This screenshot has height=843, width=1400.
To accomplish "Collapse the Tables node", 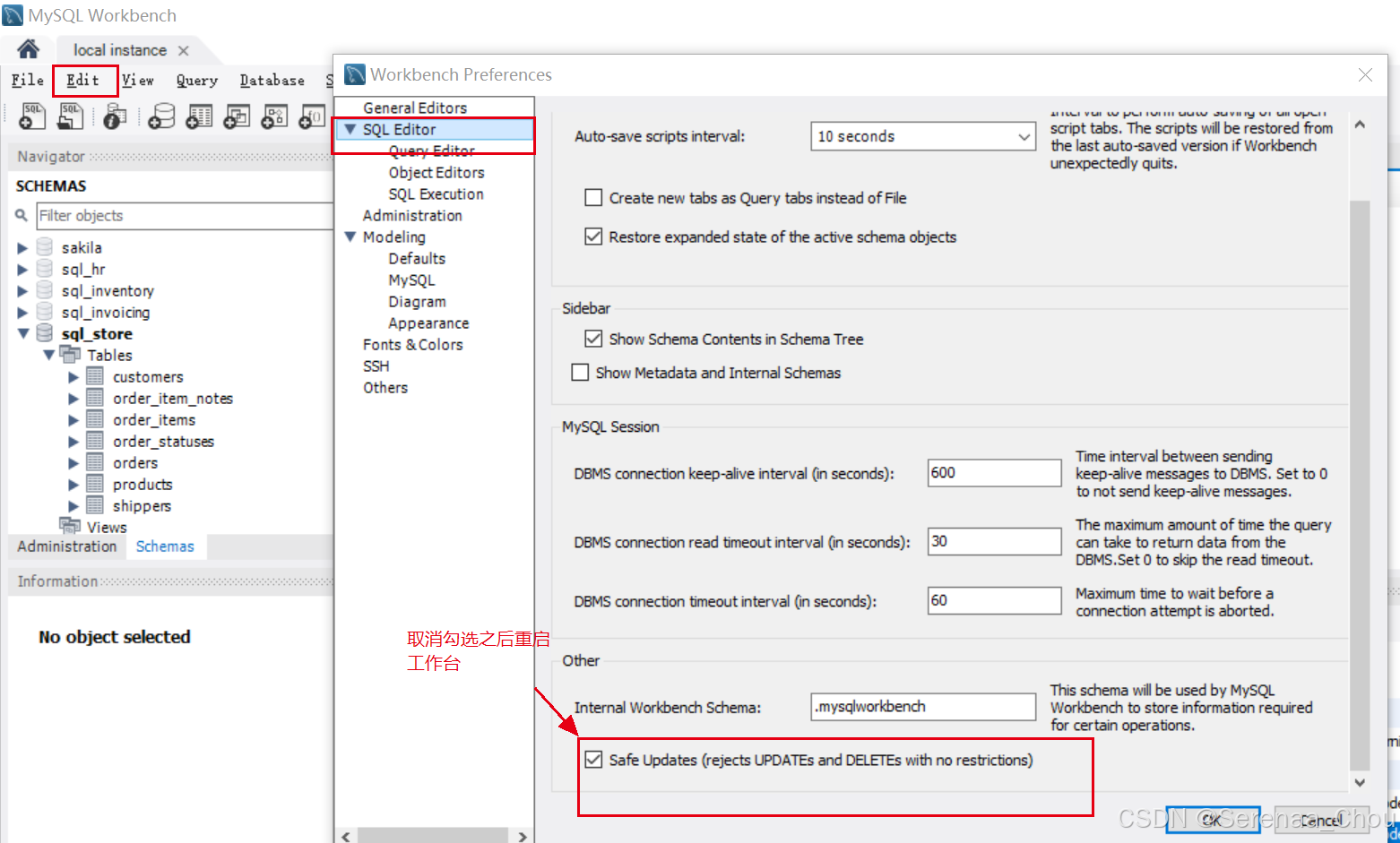I will point(48,356).
